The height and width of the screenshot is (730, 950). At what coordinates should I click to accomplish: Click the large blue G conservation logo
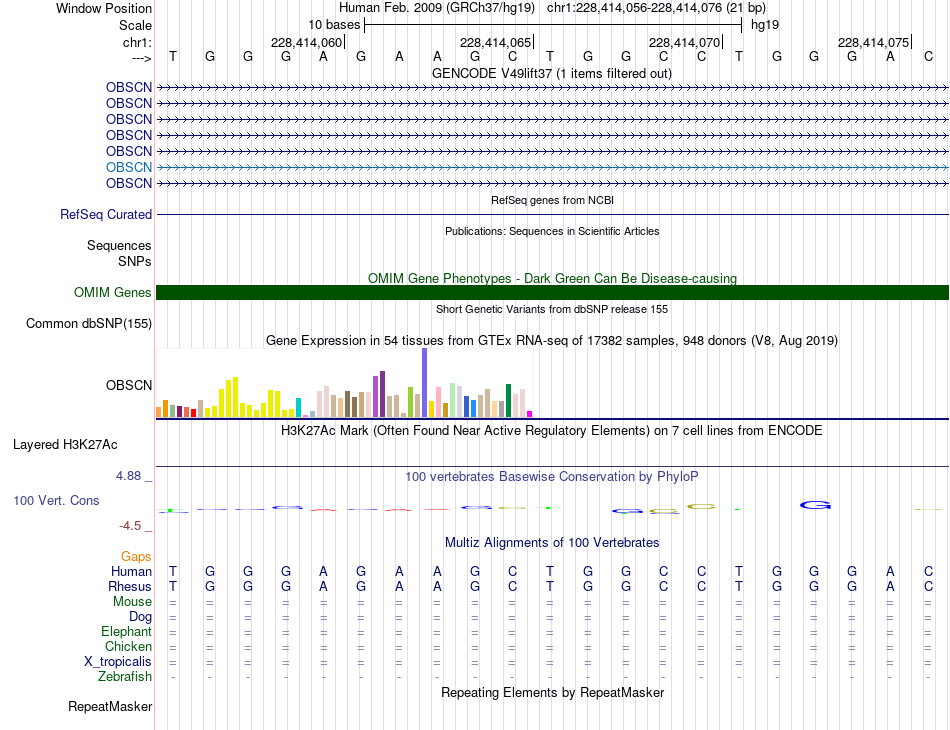click(x=815, y=505)
